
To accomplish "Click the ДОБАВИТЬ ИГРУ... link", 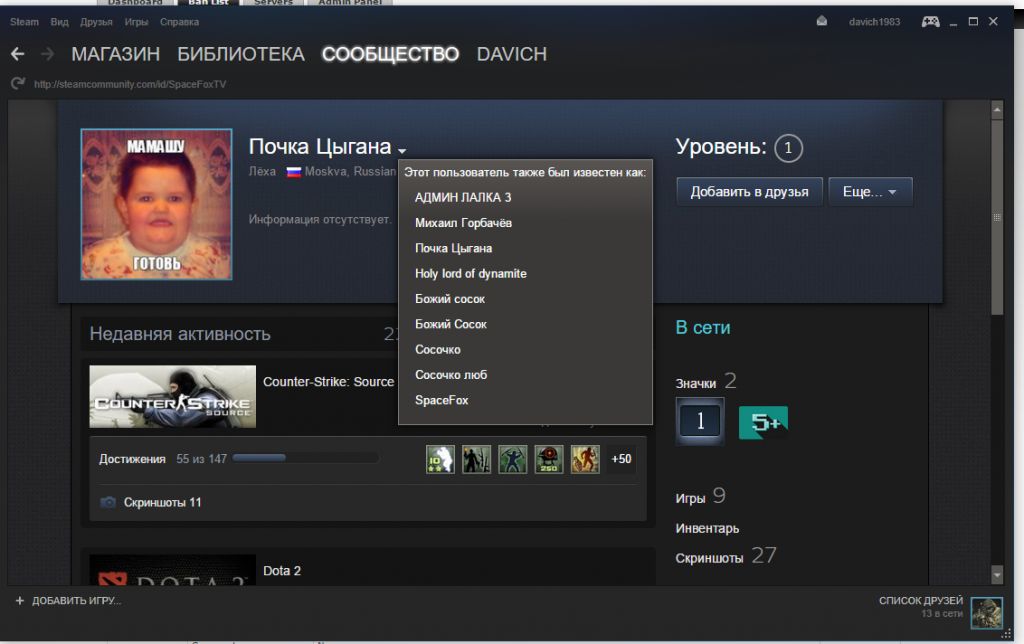I will click(76, 600).
